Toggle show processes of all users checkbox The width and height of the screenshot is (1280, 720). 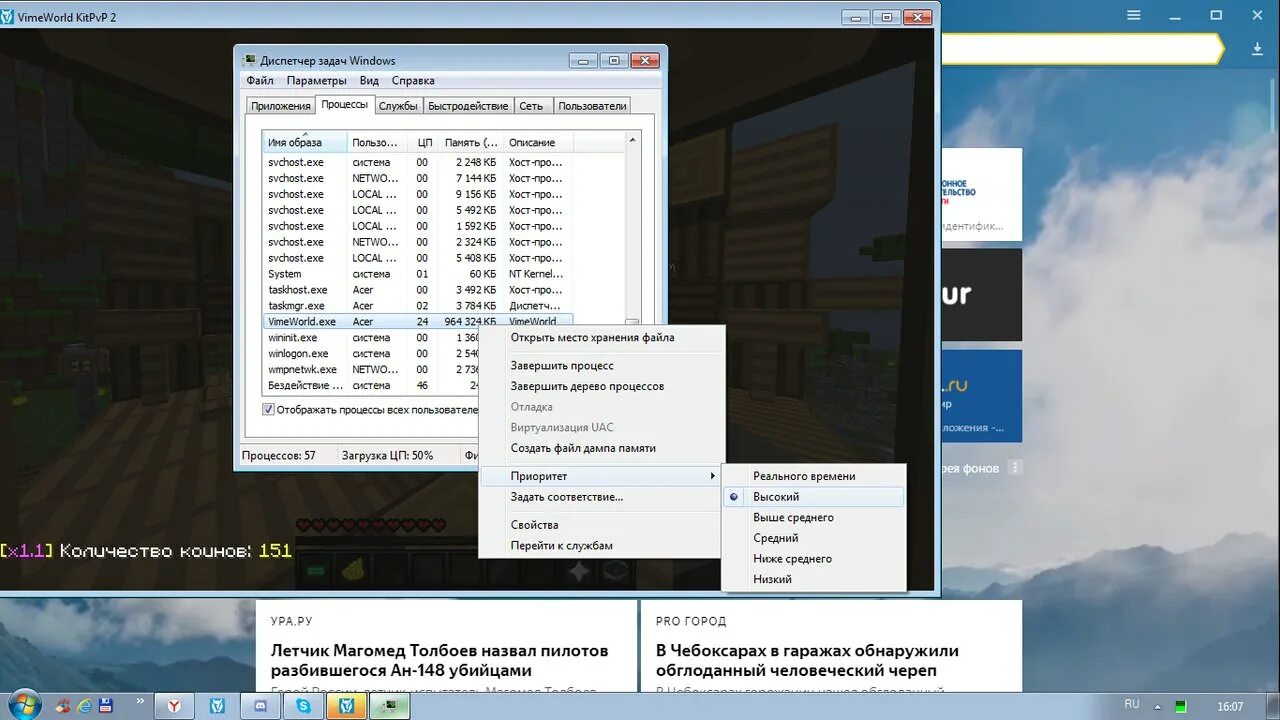point(268,410)
